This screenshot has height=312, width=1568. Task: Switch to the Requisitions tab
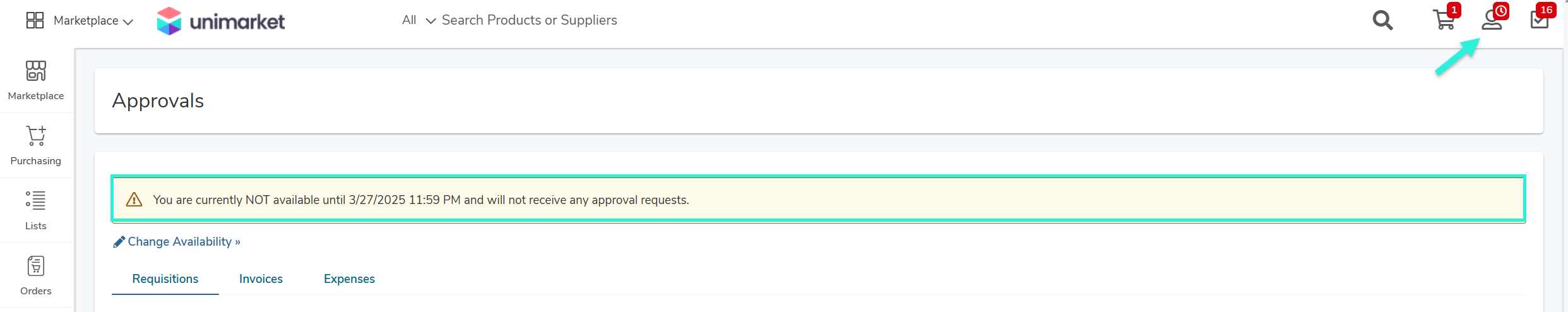(x=165, y=279)
